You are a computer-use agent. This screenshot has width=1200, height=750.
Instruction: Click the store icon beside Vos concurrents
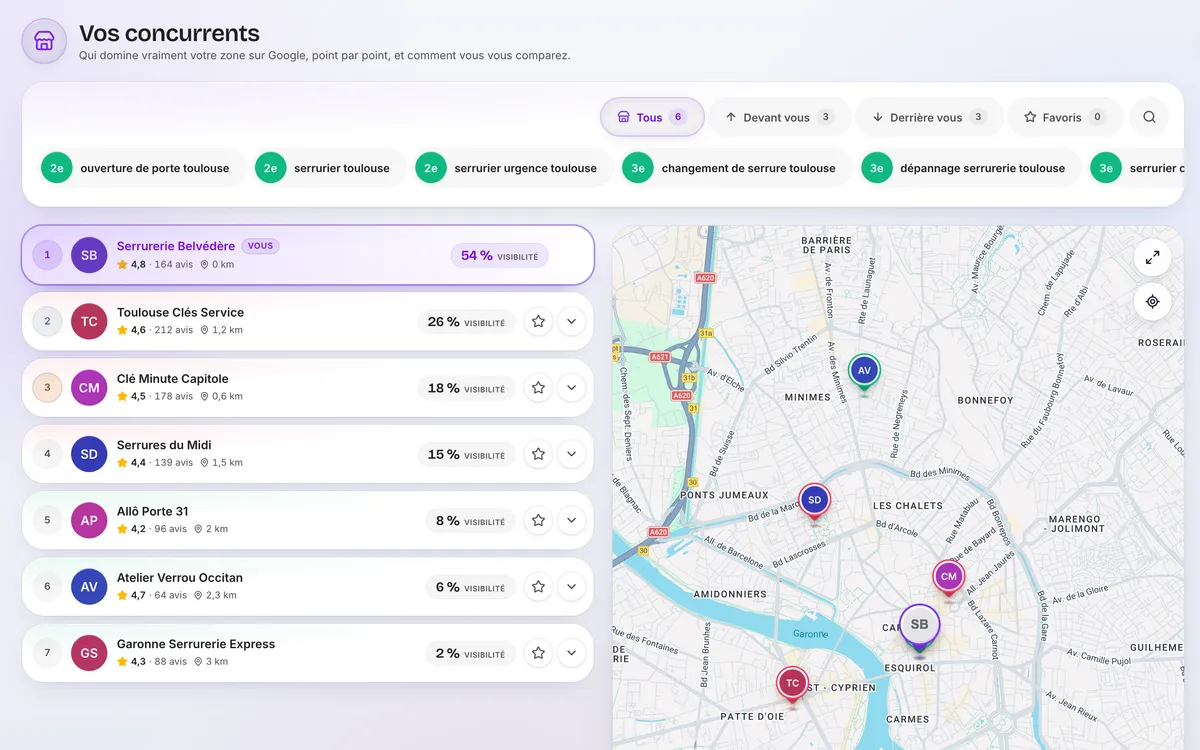(44, 41)
